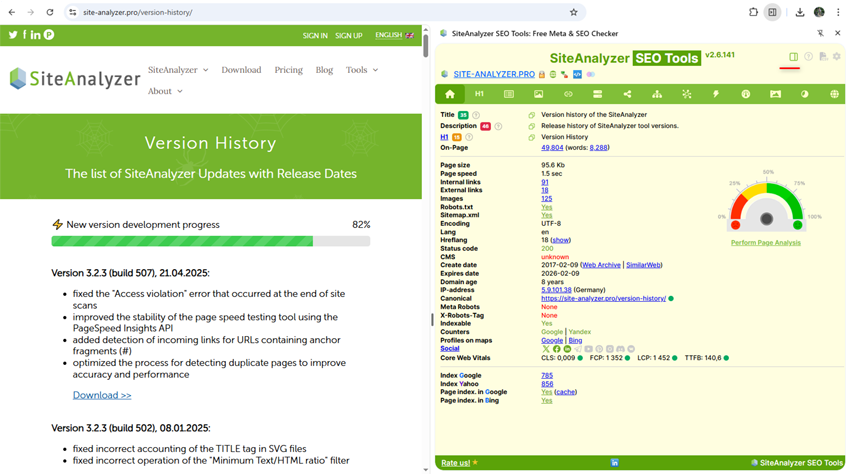The width and height of the screenshot is (850, 475).
Task: Open browser extensions puzzle icon
Action: pos(753,12)
